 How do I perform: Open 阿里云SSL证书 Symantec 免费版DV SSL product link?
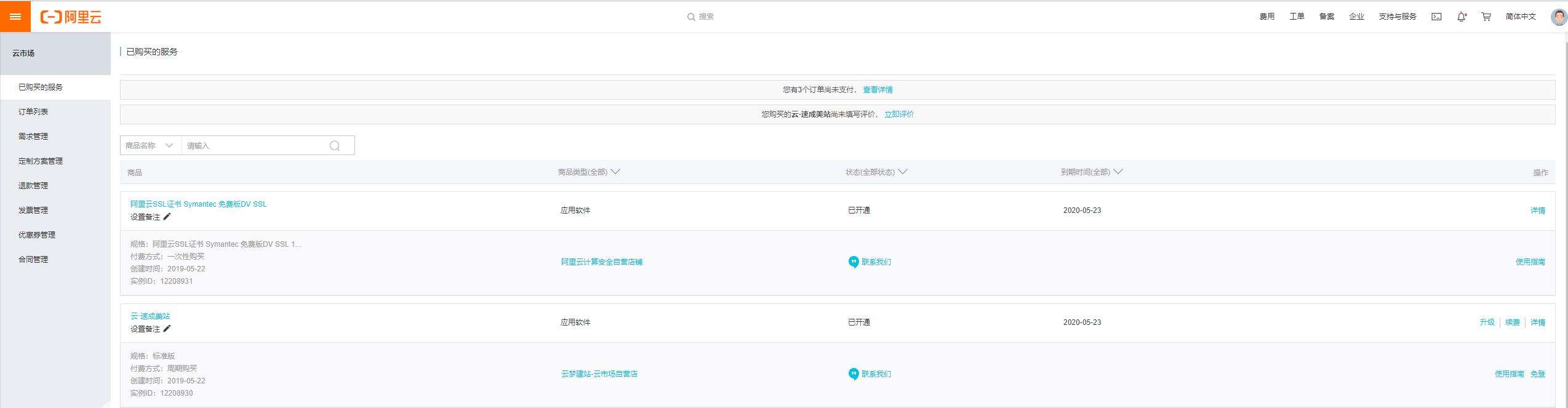(x=199, y=204)
